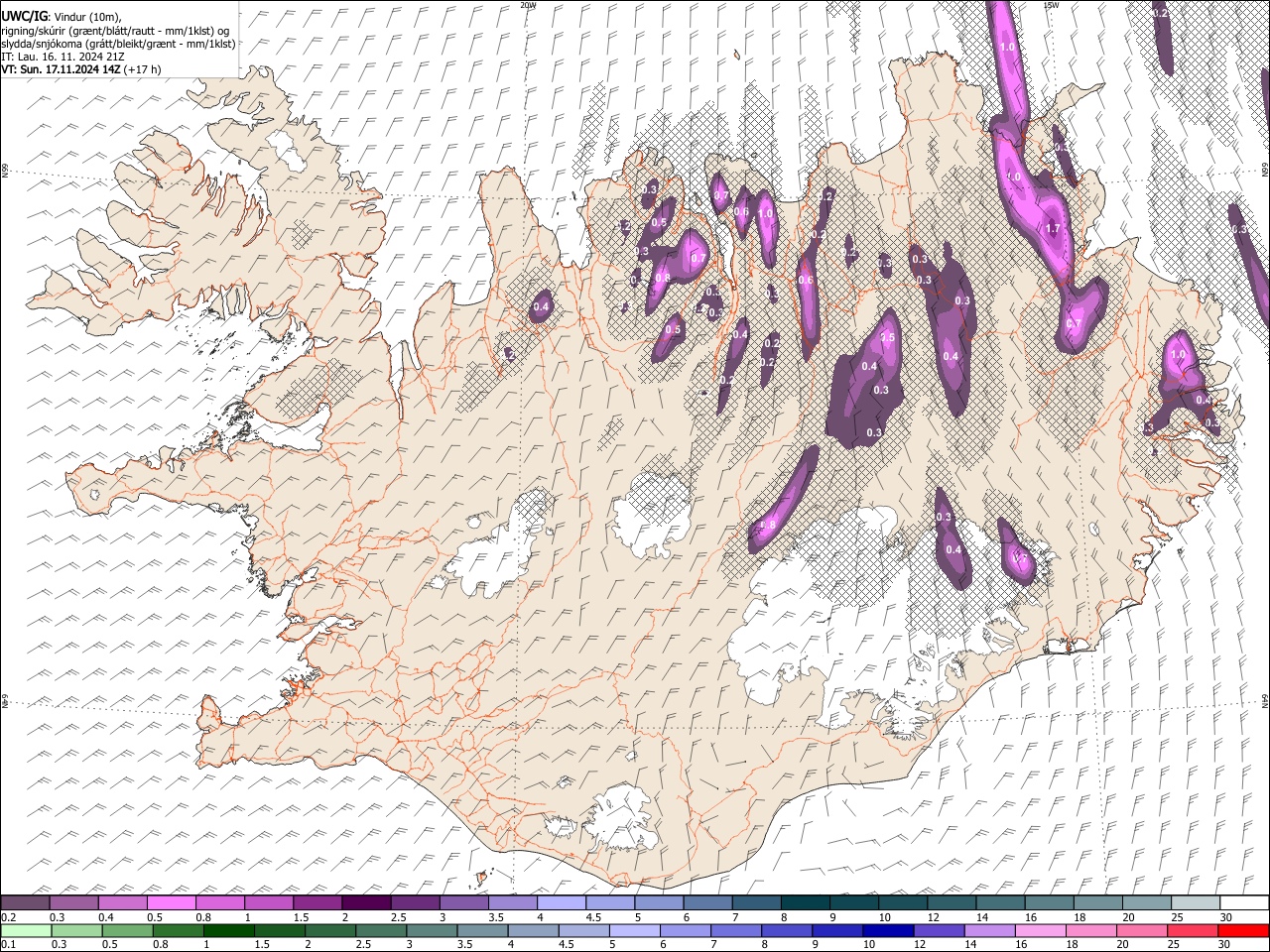The height and width of the screenshot is (952, 1270).
Task: Click the upper legend swatch from 6 to 7
Action: pyautogui.click(x=707, y=902)
